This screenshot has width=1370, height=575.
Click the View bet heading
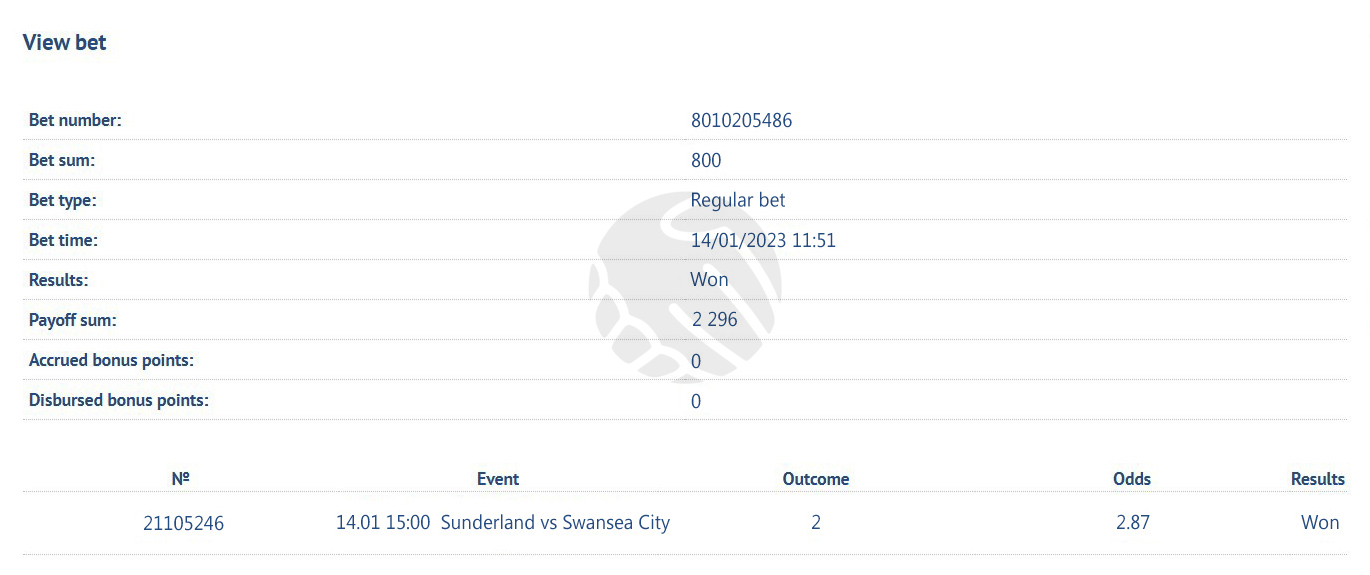click(x=65, y=42)
